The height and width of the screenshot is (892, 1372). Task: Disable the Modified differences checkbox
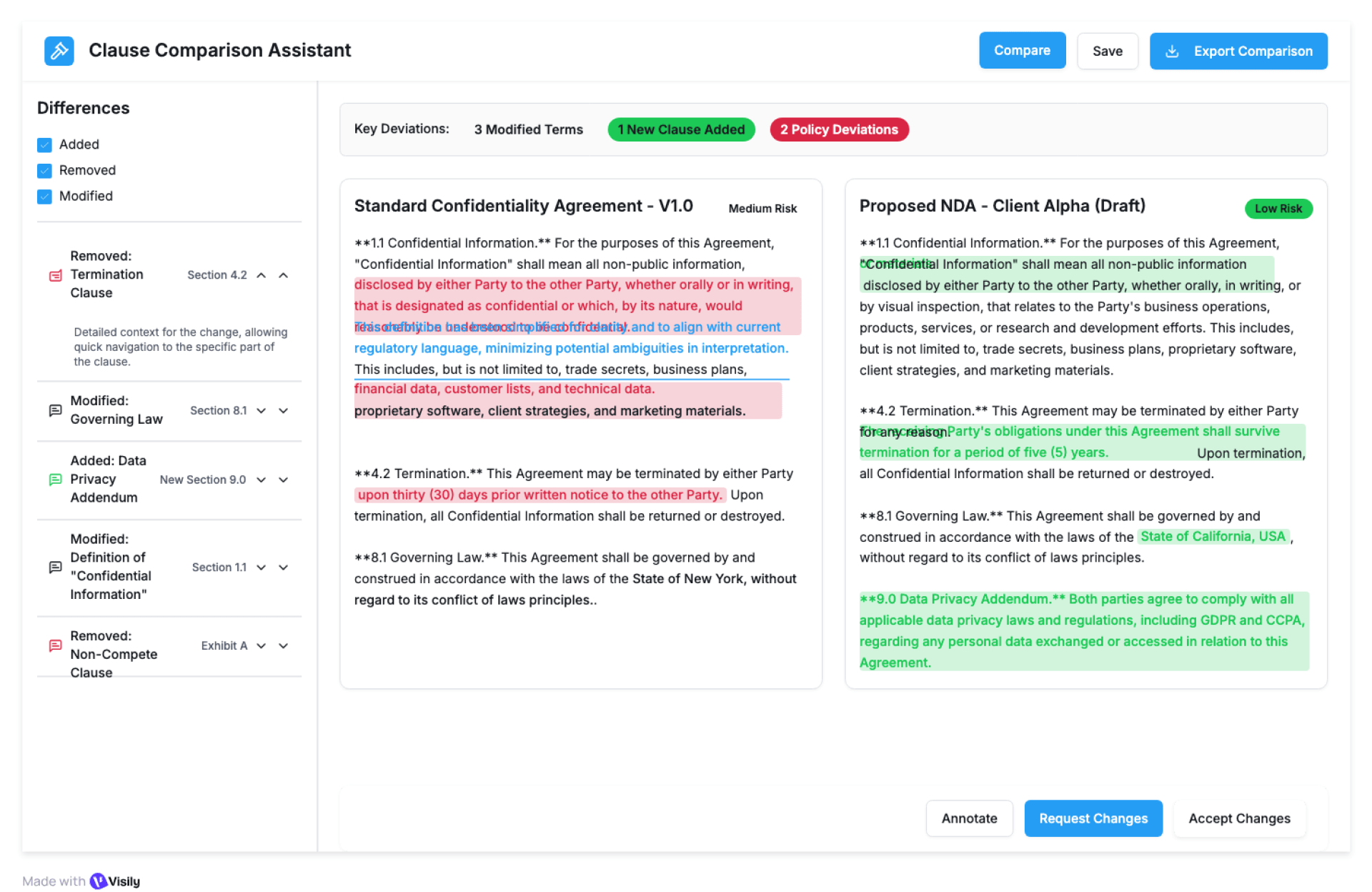tap(44, 197)
